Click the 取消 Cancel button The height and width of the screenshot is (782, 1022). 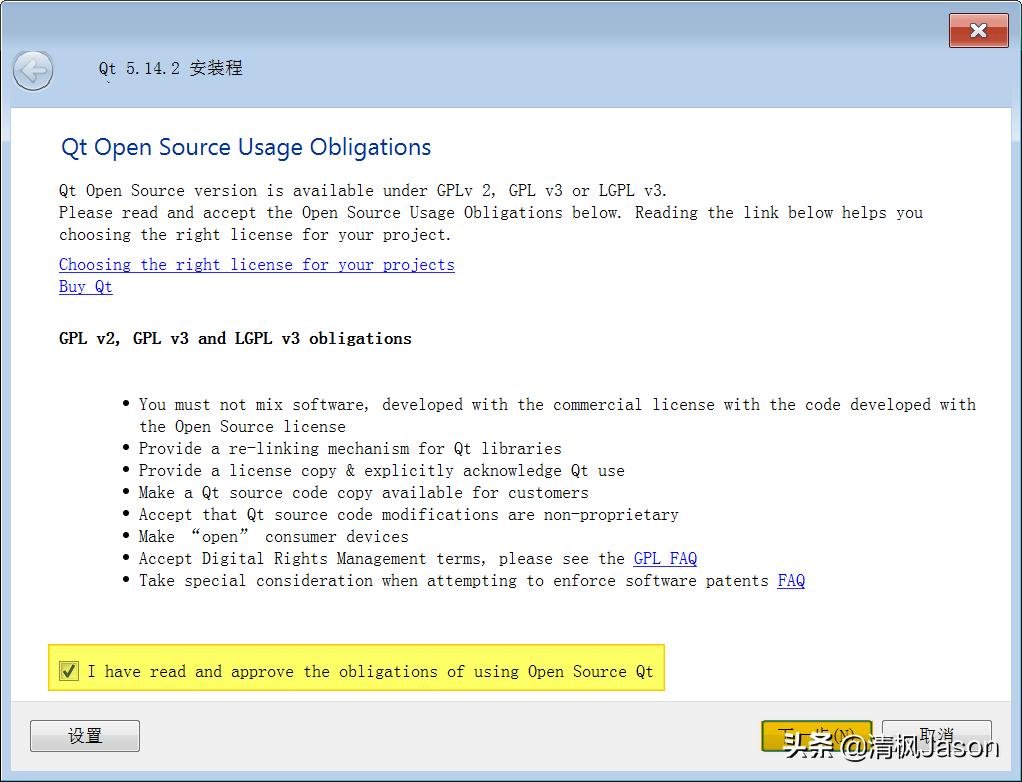click(936, 735)
